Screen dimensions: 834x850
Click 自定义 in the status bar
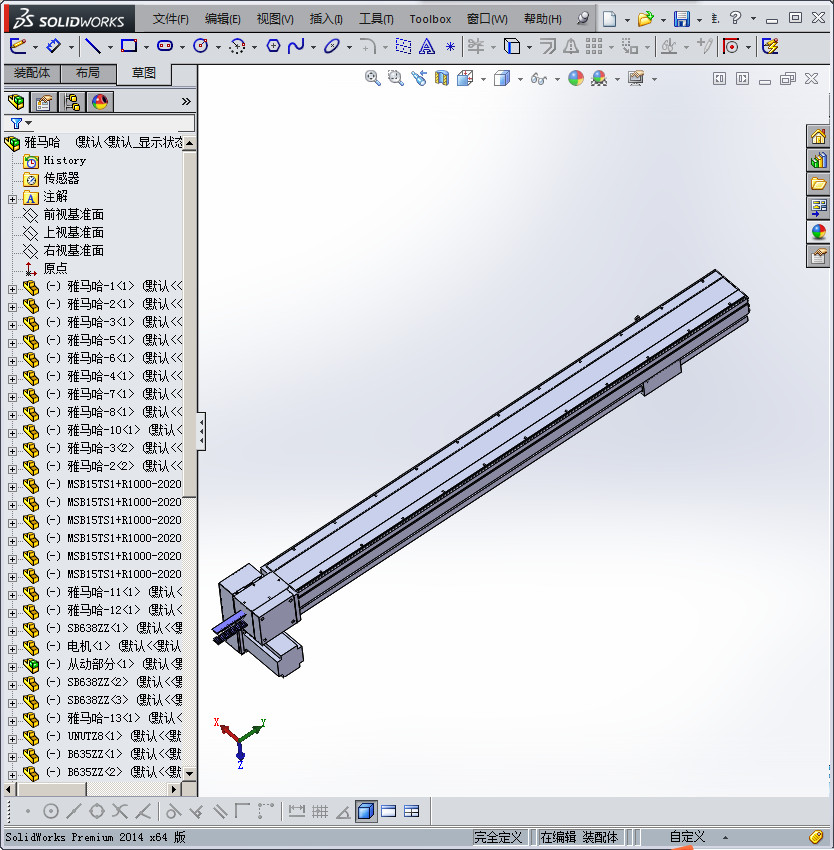(x=687, y=837)
